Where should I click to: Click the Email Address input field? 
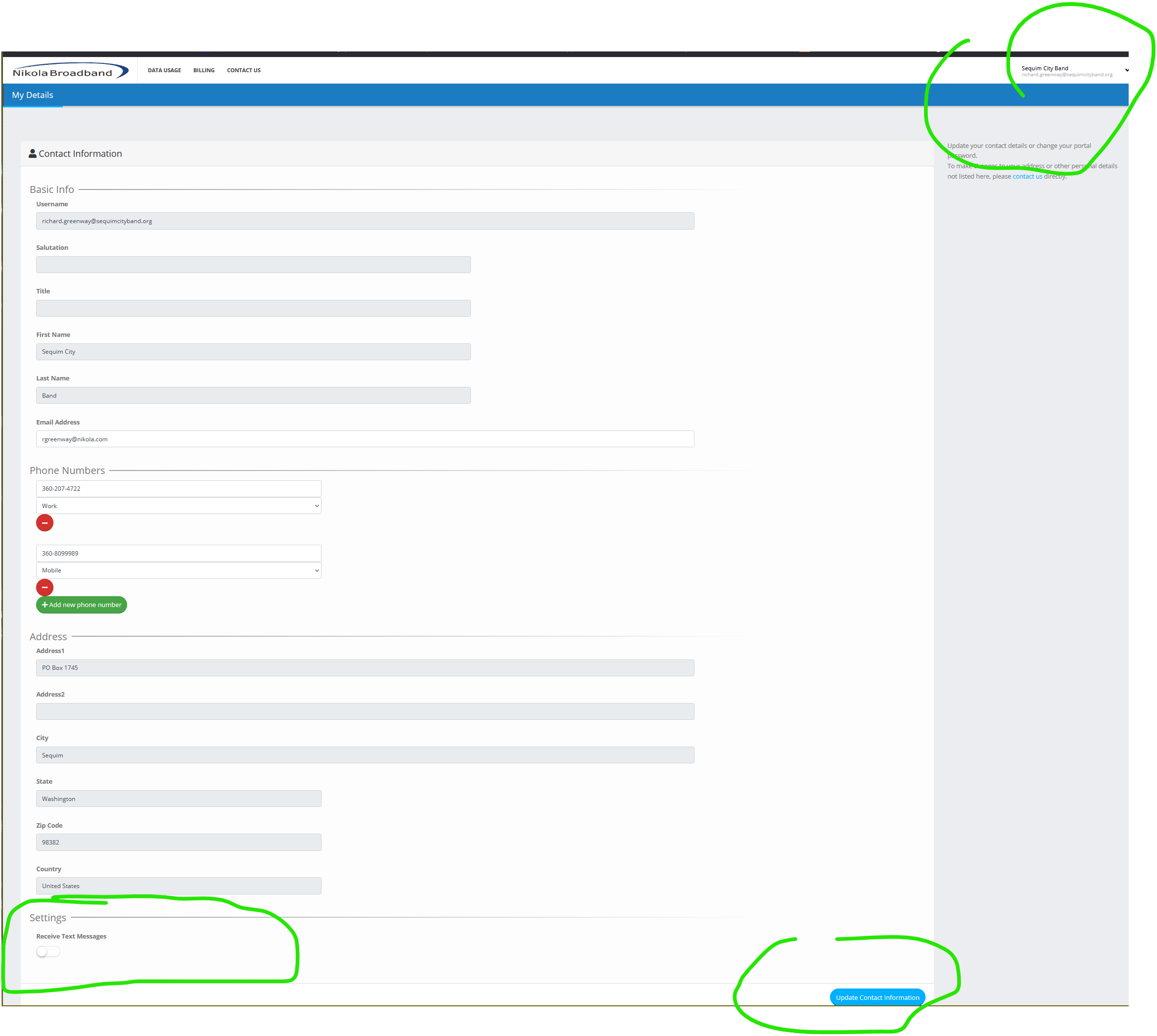tap(364, 439)
